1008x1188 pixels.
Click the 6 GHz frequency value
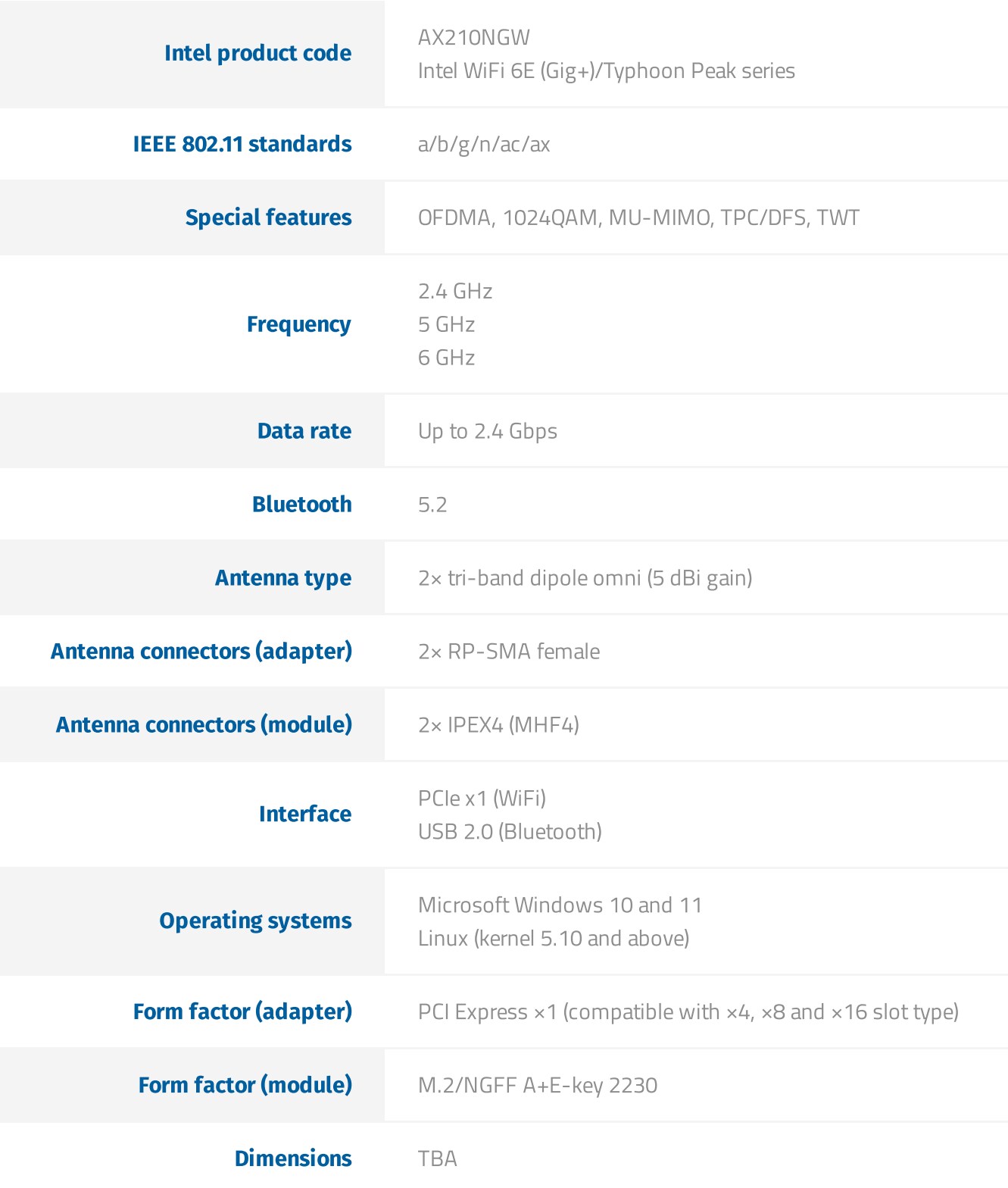447,357
